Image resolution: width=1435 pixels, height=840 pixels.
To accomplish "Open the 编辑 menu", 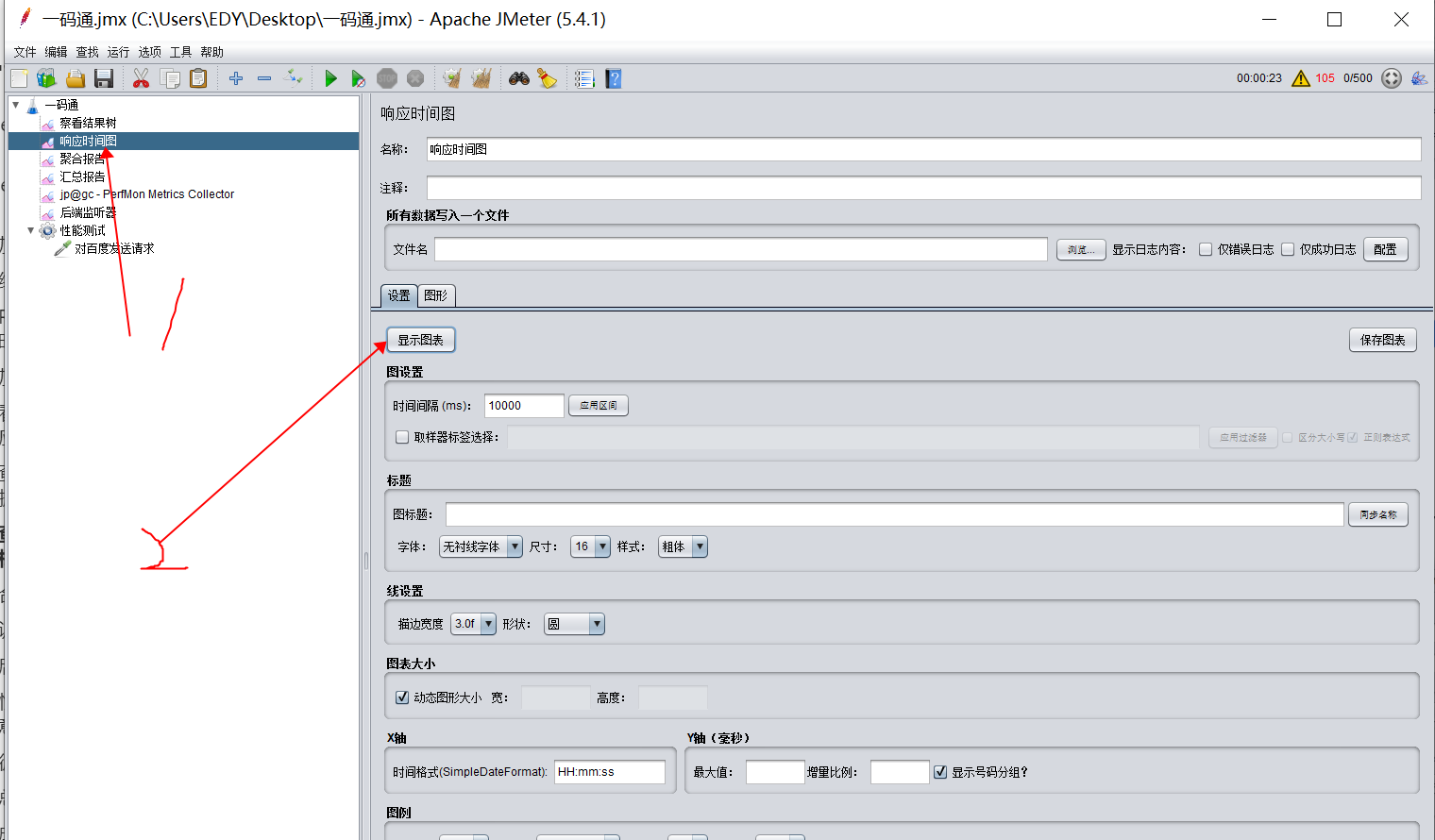I will click(x=56, y=52).
